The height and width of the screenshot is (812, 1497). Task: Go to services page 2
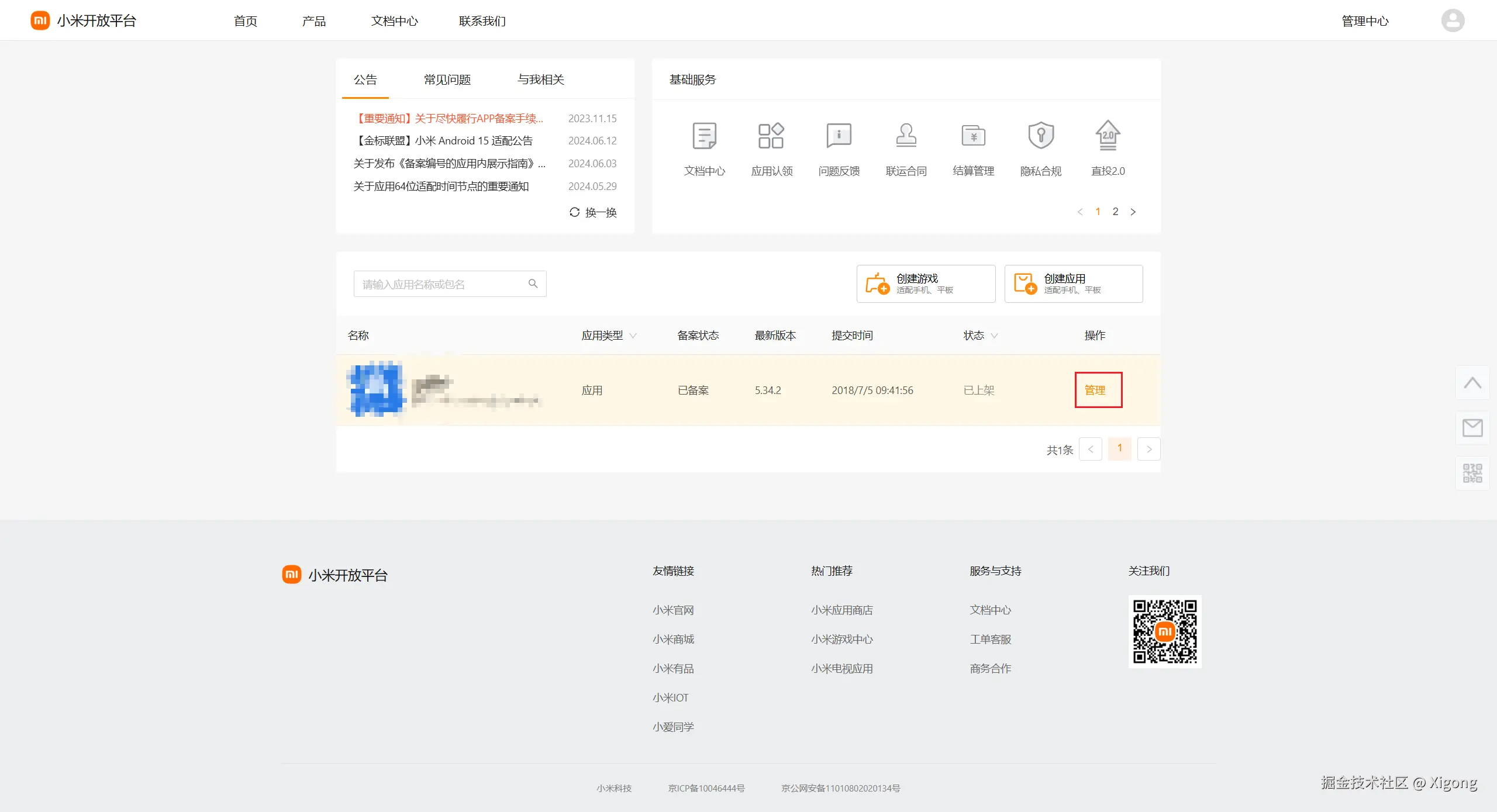click(1115, 212)
